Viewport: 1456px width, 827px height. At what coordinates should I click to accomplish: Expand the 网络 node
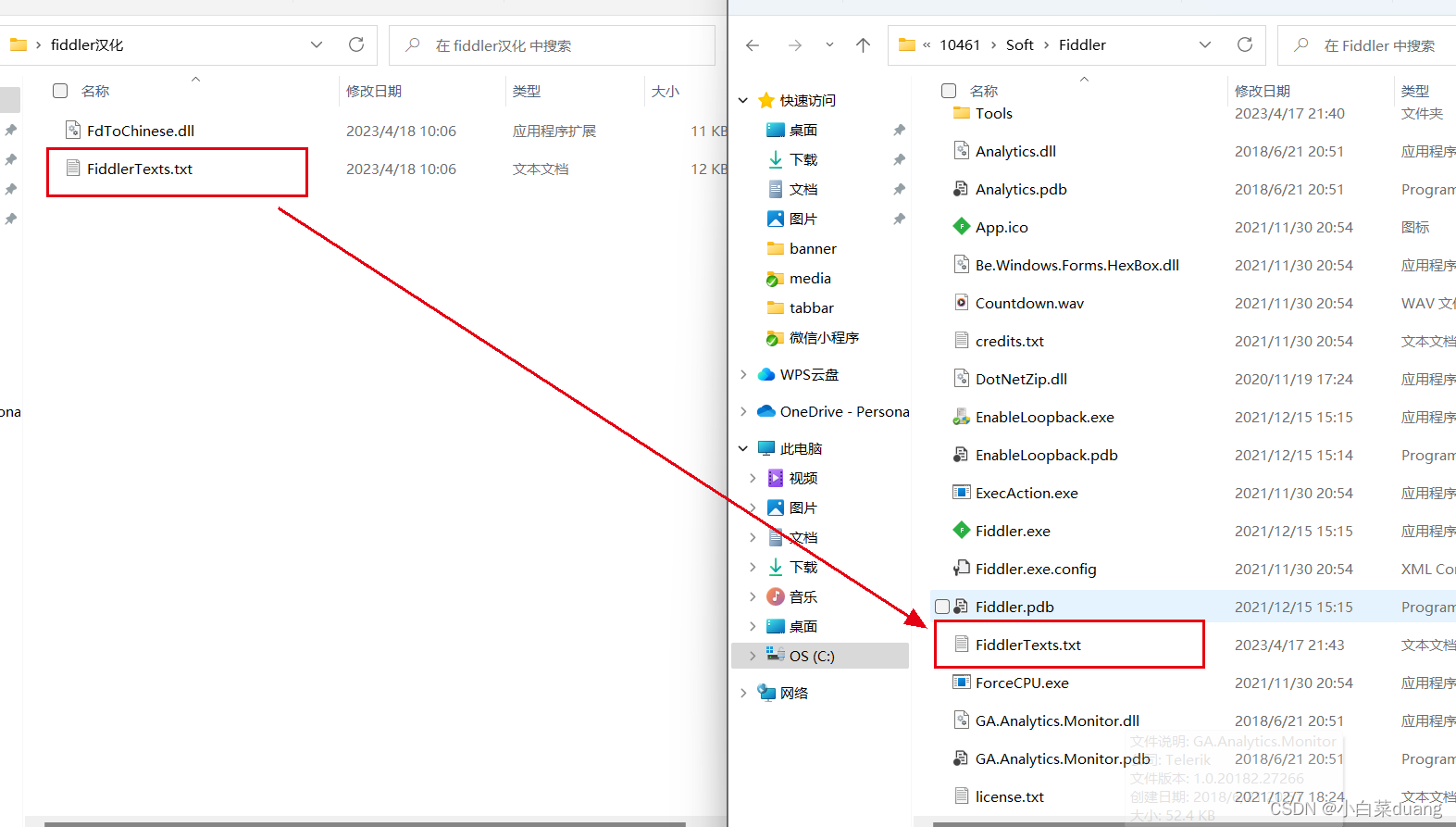click(x=743, y=693)
